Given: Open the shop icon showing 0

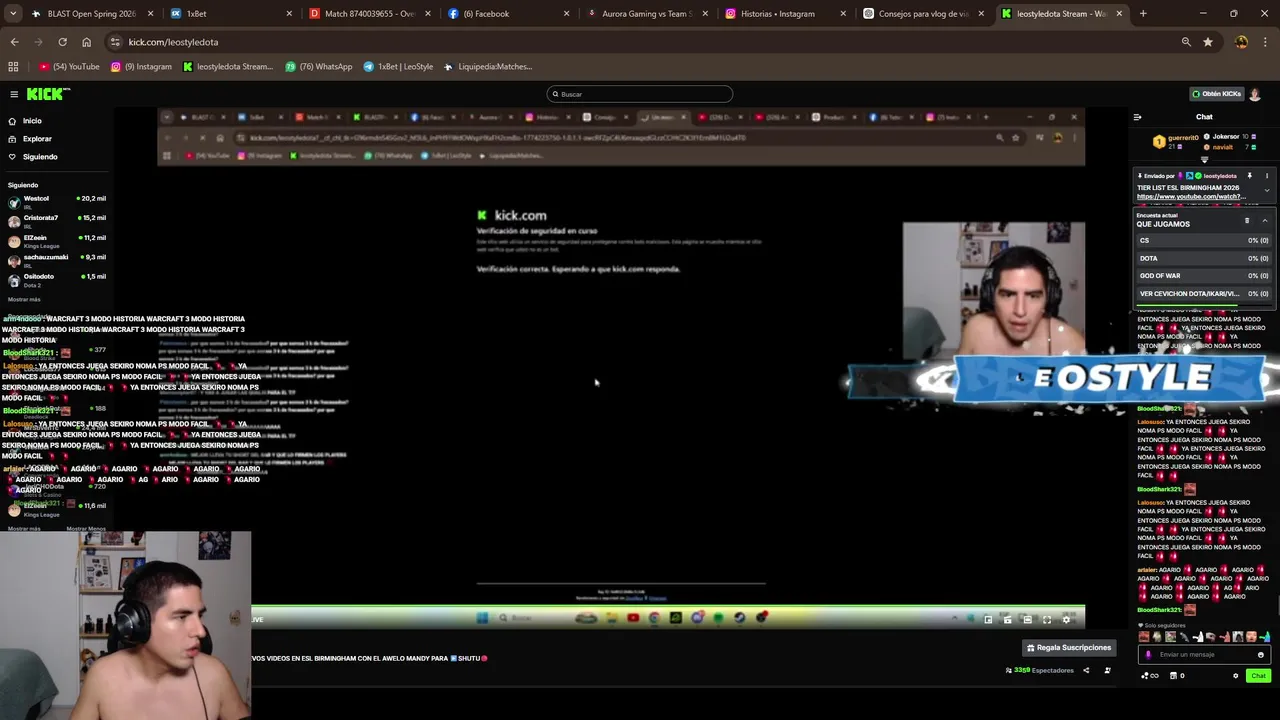Looking at the screenshot, I should tap(1178, 676).
